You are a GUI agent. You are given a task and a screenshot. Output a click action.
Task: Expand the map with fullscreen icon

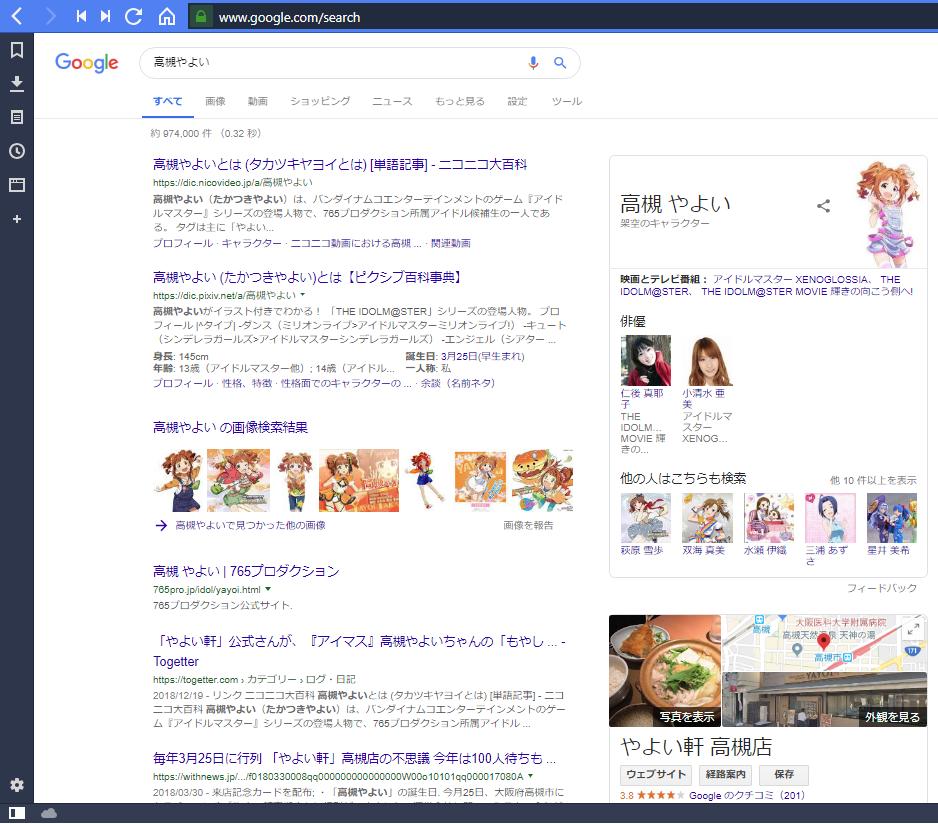[x=913, y=629]
